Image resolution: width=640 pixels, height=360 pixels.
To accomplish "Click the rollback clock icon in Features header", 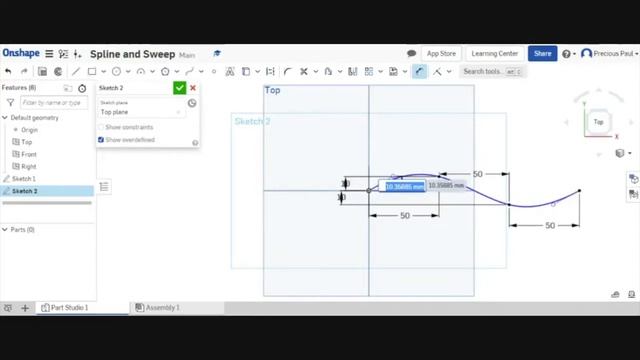I will [82, 88].
